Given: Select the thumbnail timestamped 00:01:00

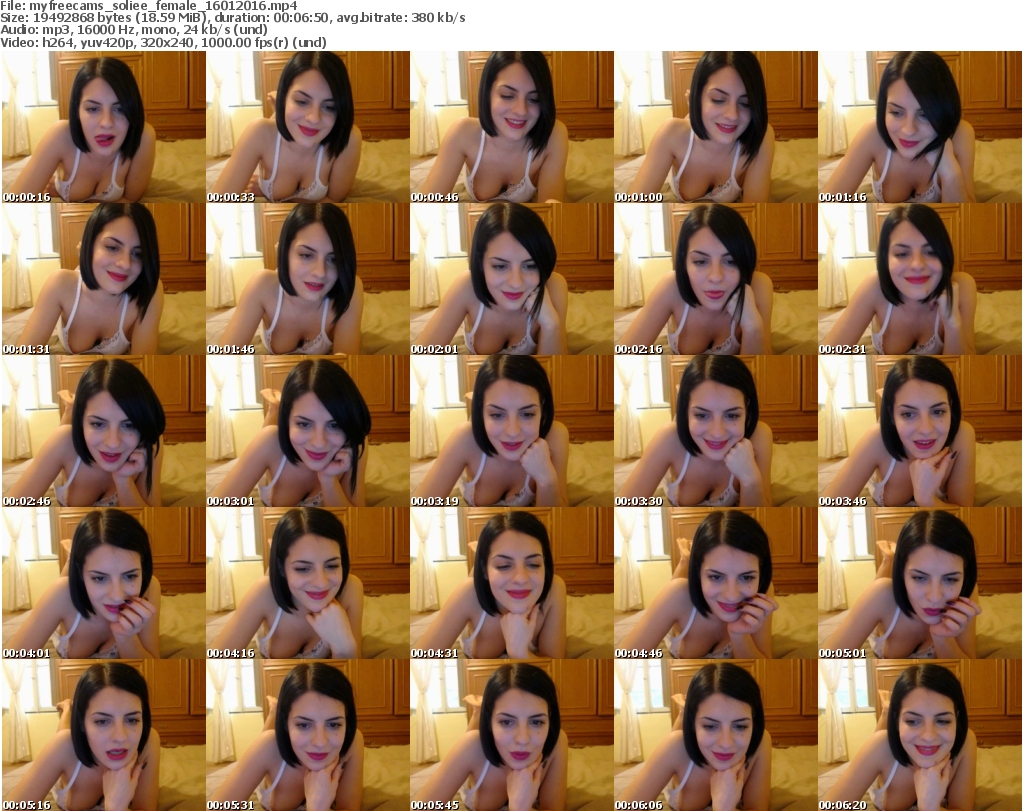Looking at the screenshot, I should tap(716, 127).
